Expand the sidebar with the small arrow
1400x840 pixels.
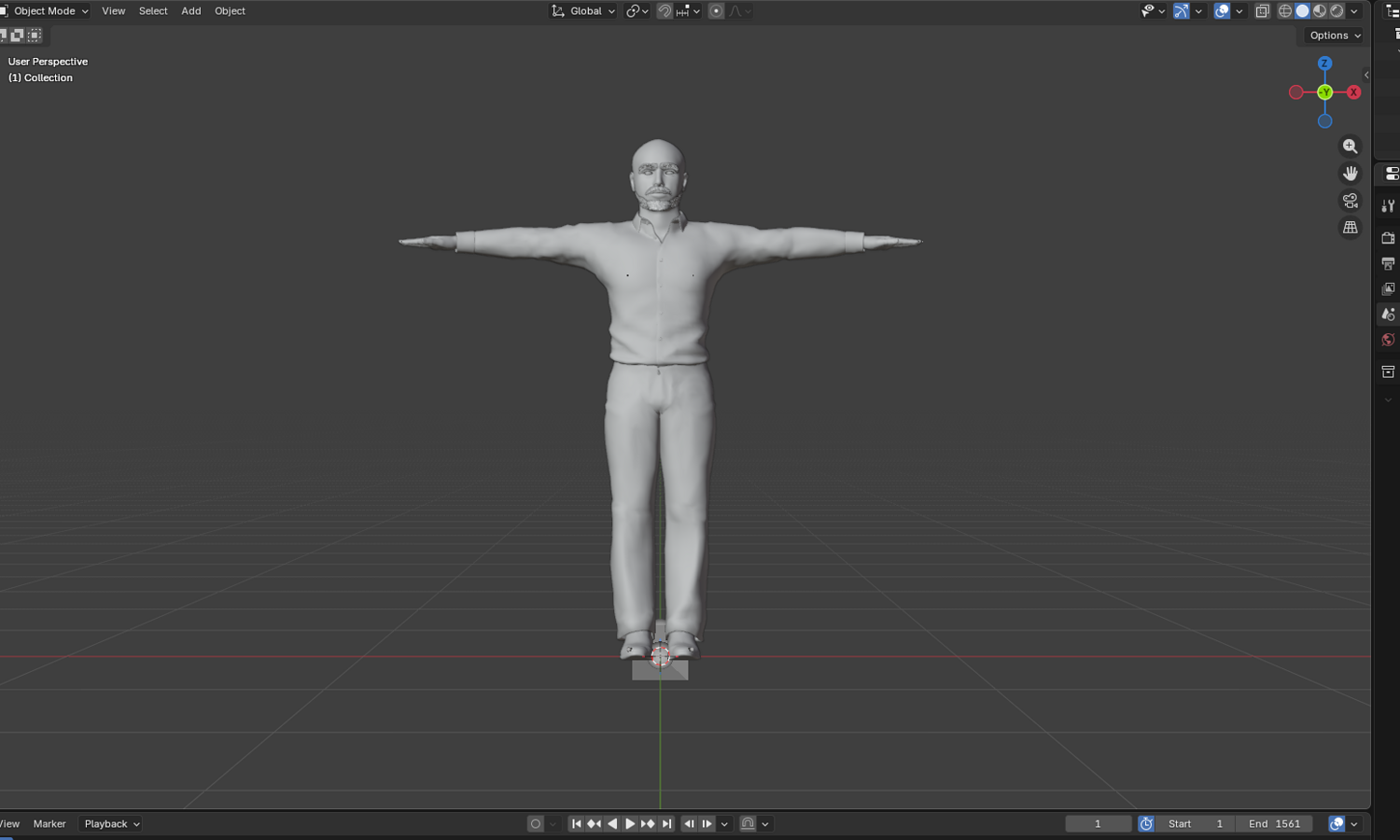click(1366, 76)
